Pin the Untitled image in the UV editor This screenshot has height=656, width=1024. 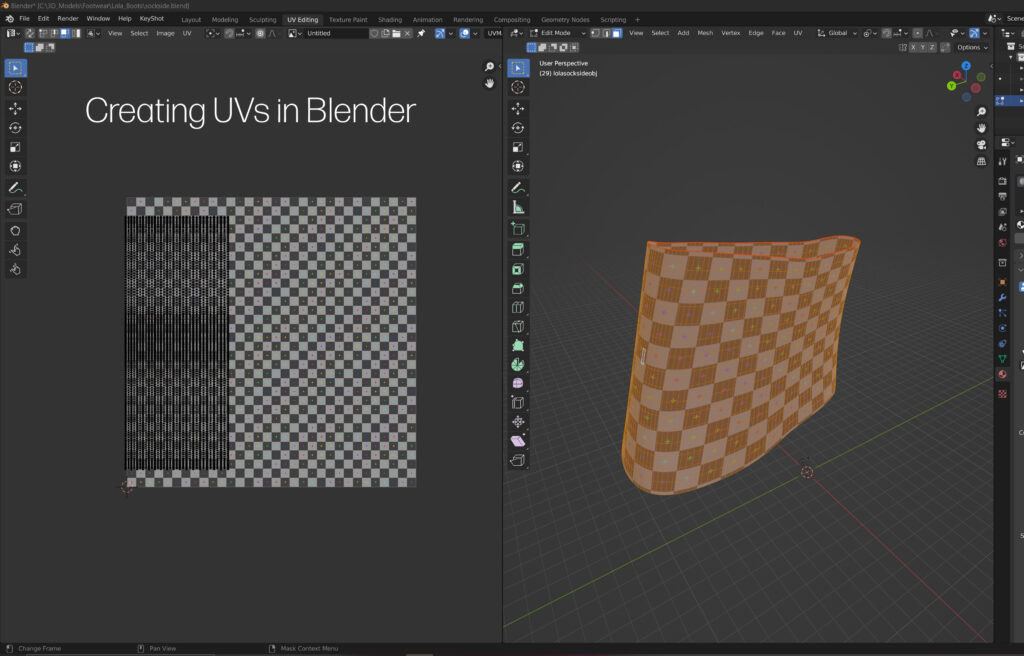(421, 33)
